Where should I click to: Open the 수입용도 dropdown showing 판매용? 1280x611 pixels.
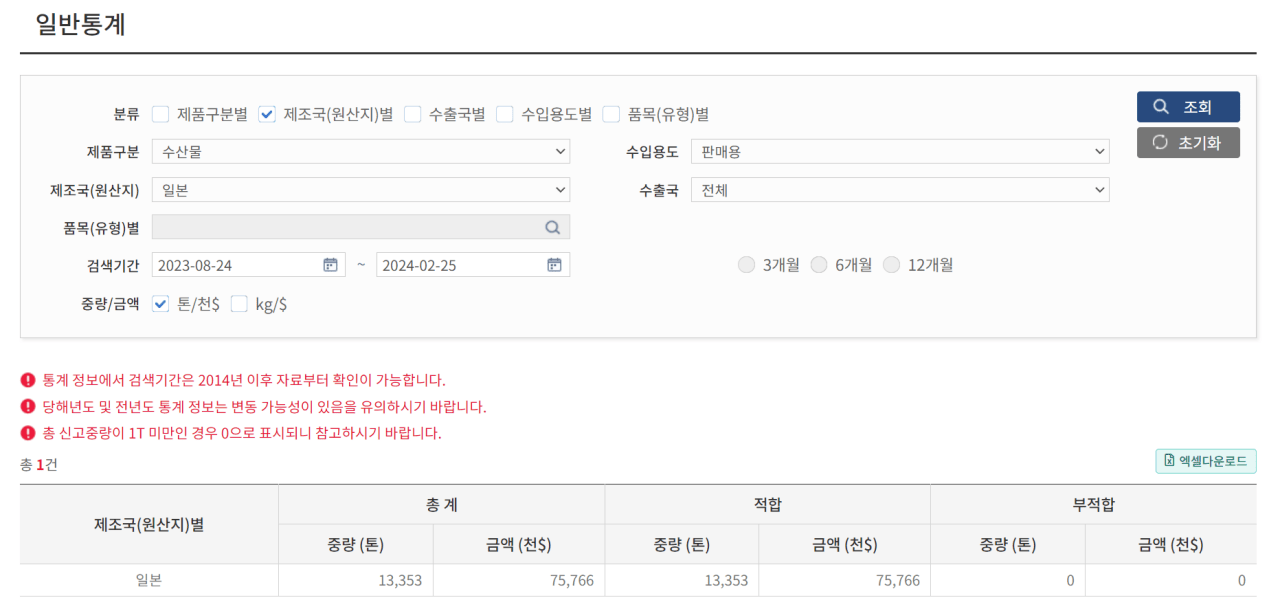coord(899,152)
